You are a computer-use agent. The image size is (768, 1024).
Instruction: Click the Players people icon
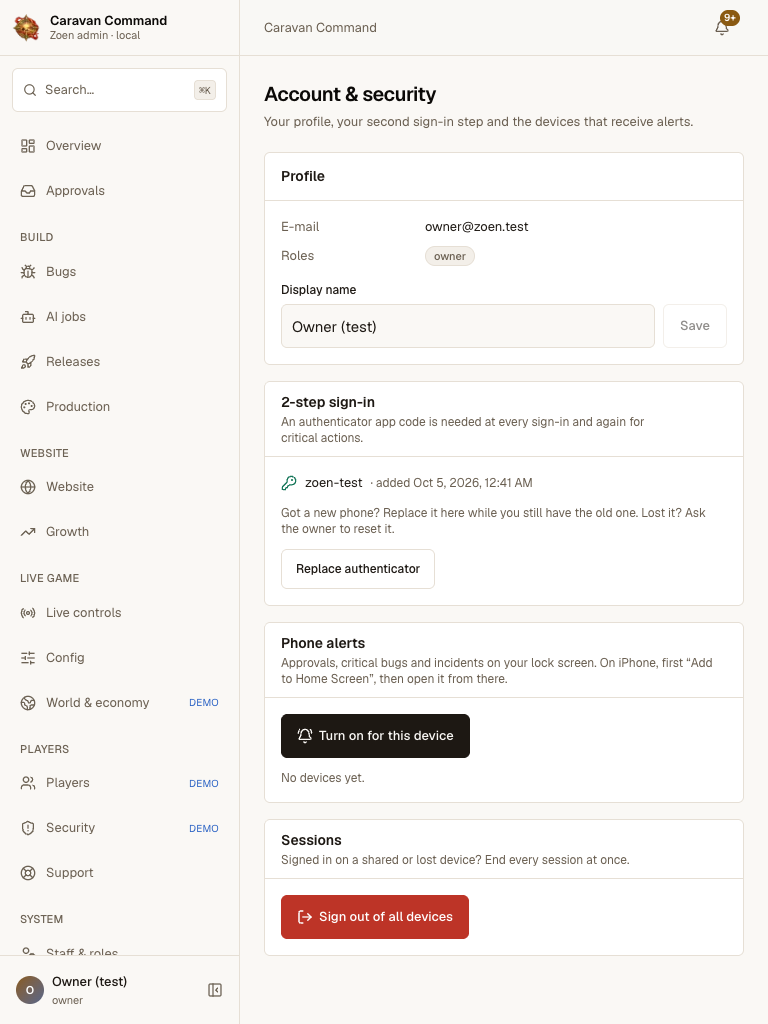[x=28, y=783]
